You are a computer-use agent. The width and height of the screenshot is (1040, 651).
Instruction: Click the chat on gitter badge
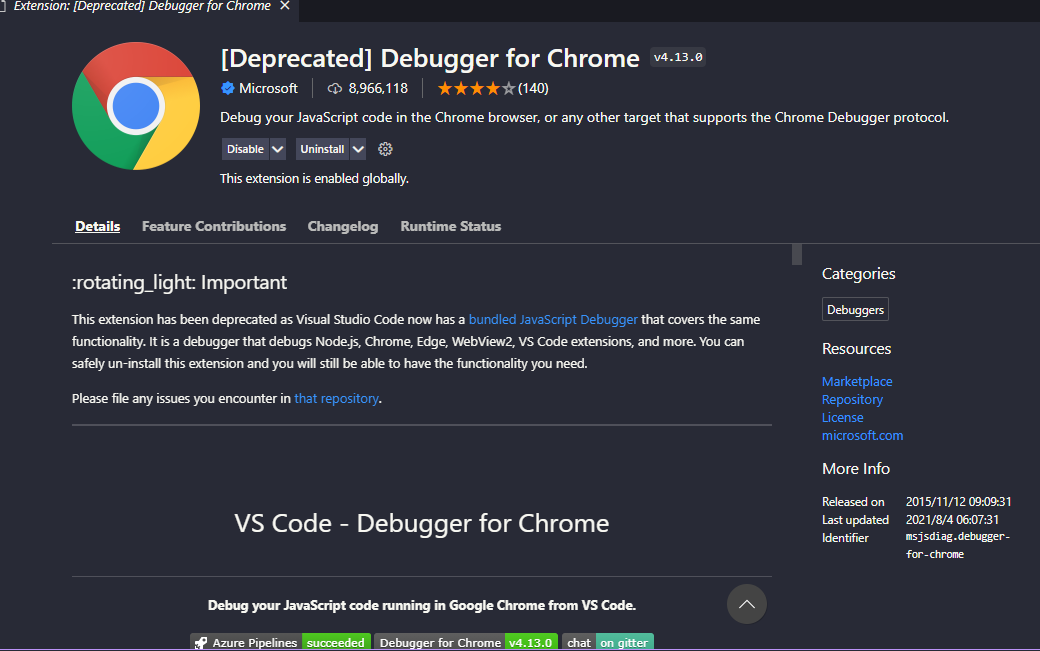click(608, 642)
